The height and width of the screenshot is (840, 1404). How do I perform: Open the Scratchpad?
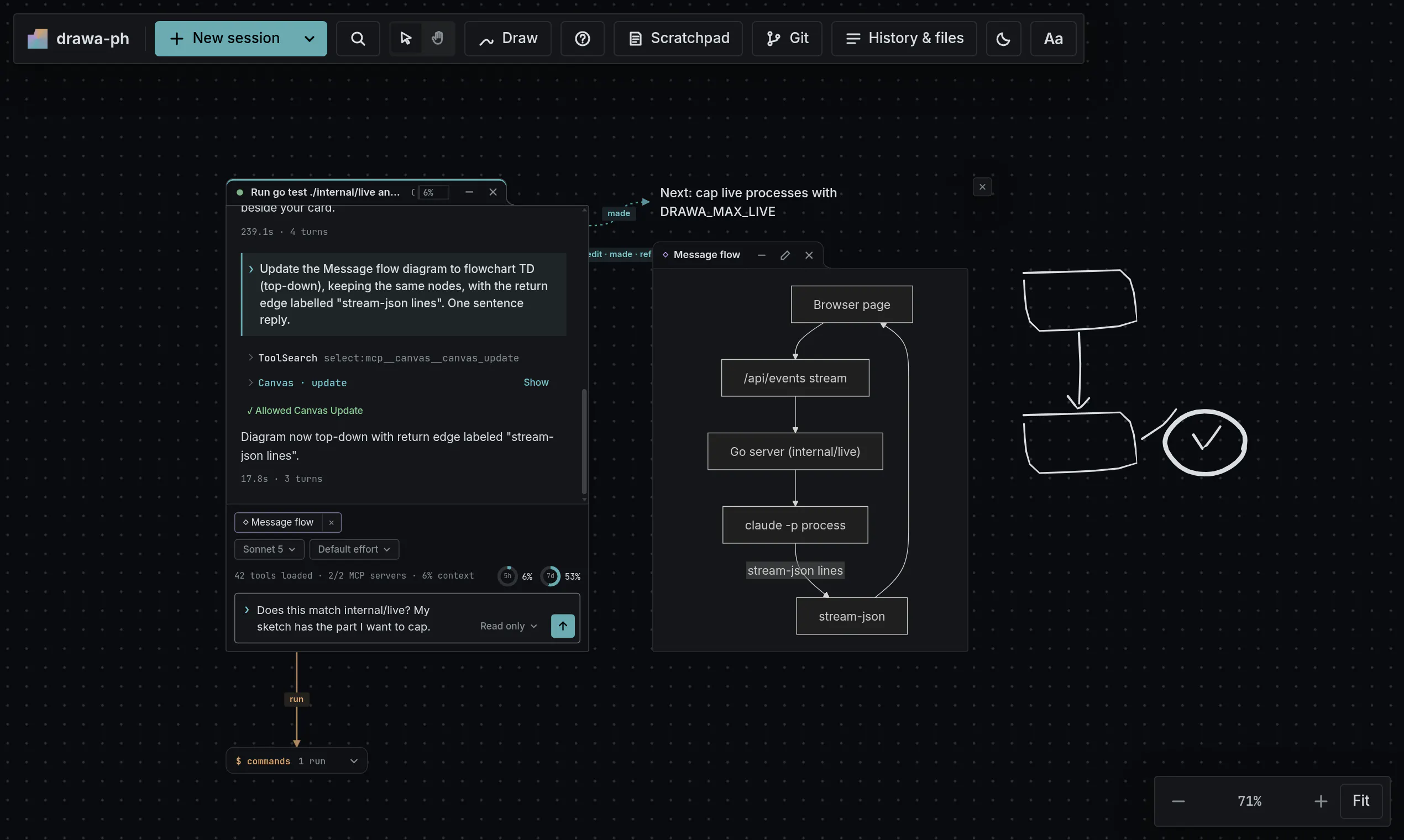[x=678, y=39]
